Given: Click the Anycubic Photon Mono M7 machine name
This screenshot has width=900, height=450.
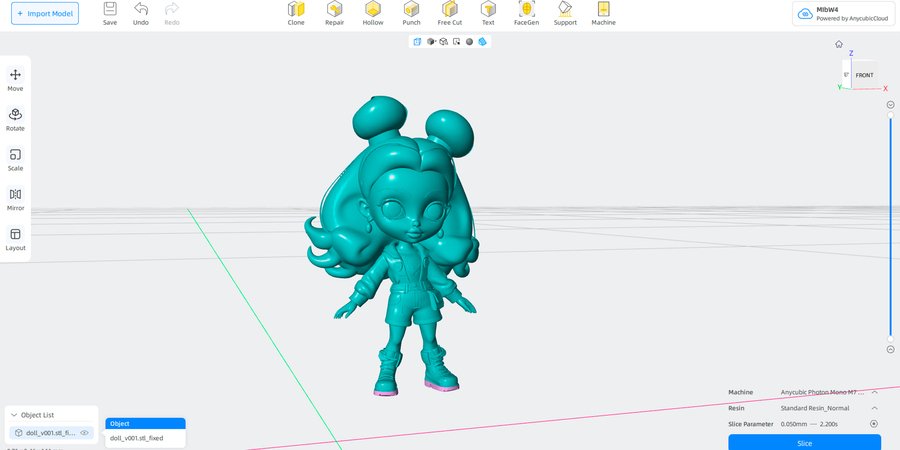Looking at the screenshot, I should 822,393.
